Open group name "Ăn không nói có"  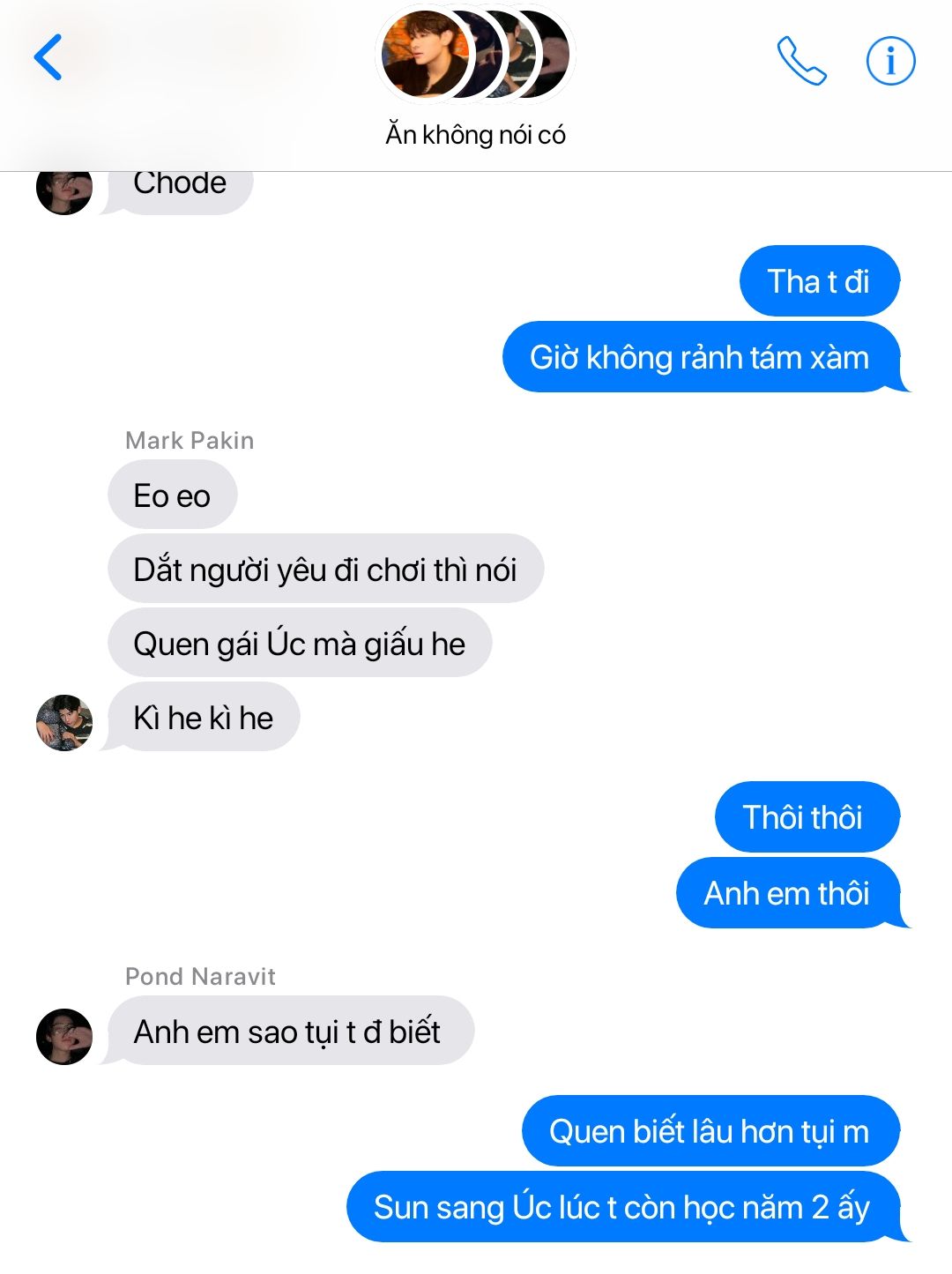475,135
